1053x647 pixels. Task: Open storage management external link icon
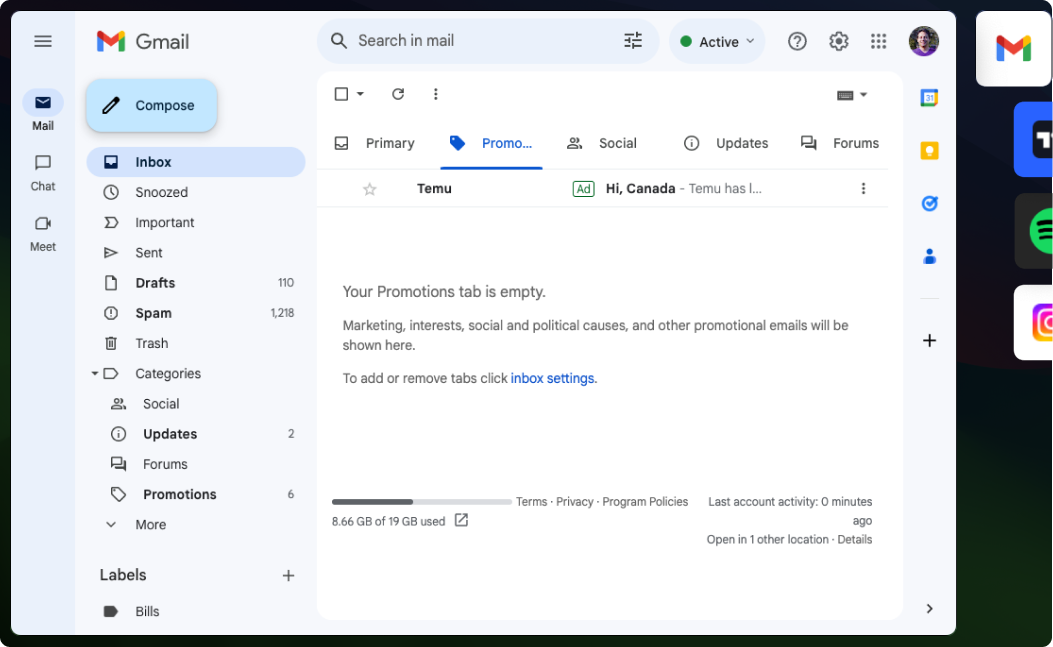[x=461, y=521]
